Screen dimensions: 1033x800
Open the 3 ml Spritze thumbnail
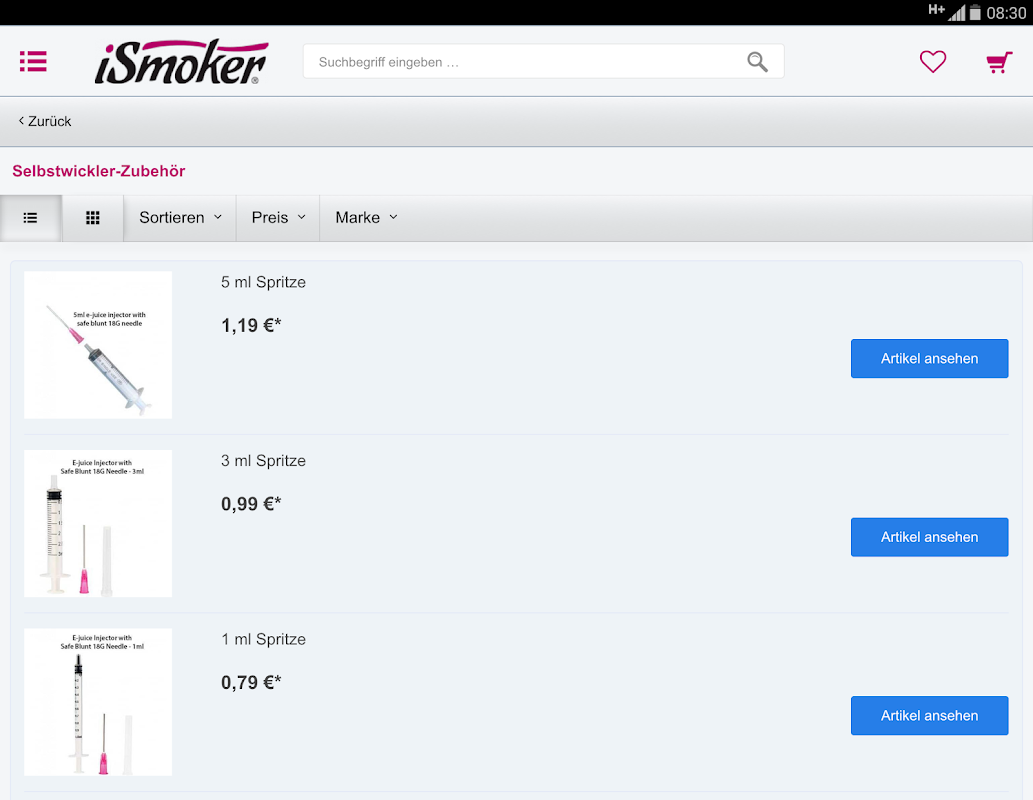tap(98, 523)
